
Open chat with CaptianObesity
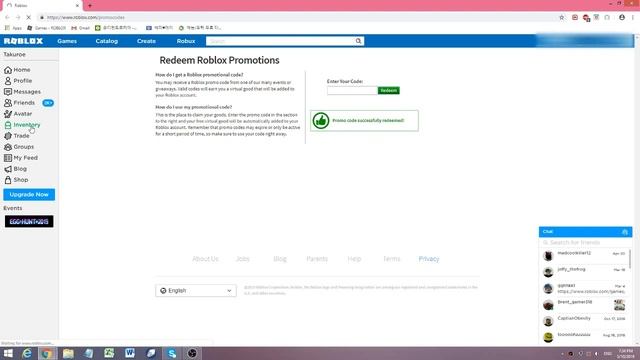click(584, 321)
